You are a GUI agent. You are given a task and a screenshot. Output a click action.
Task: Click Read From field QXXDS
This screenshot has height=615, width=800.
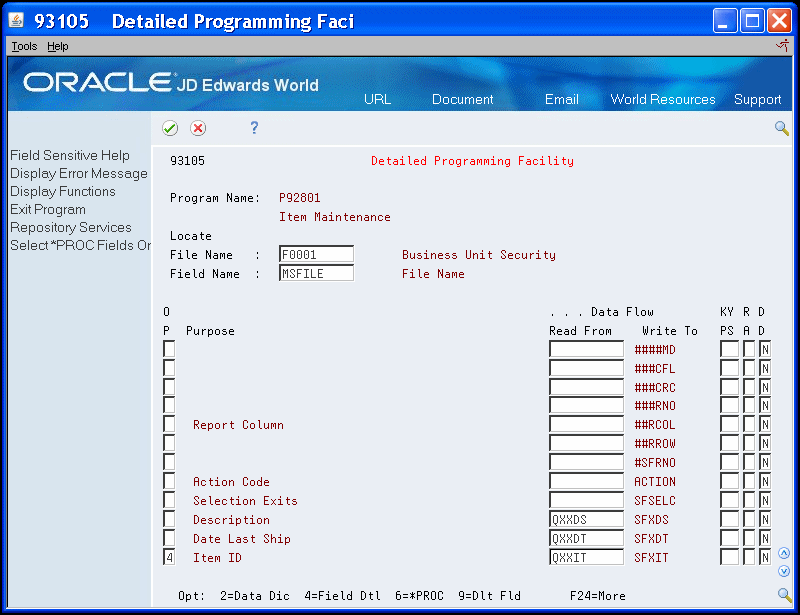pos(586,519)
